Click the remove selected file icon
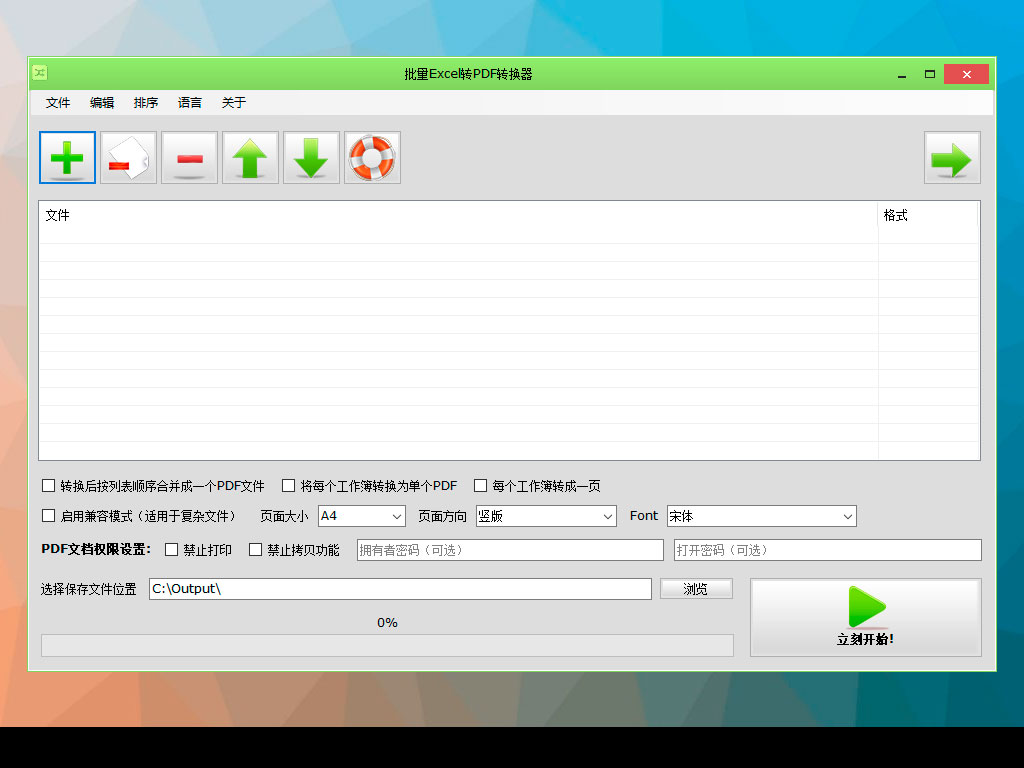The width and height of the screenshot is (1024, 768). pyautogui.click(x=128, y=157)
